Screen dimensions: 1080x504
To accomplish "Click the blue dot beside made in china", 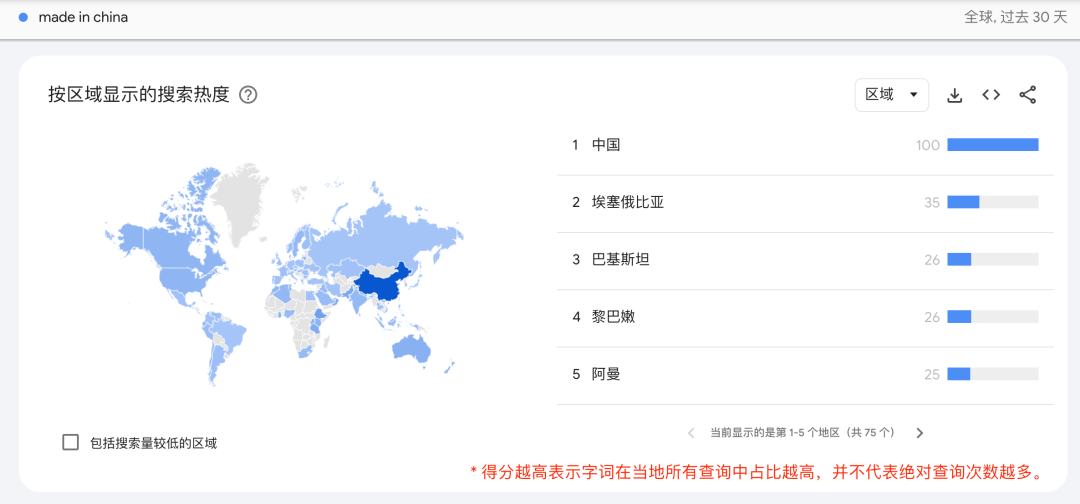I will click(x=23, y=18).
